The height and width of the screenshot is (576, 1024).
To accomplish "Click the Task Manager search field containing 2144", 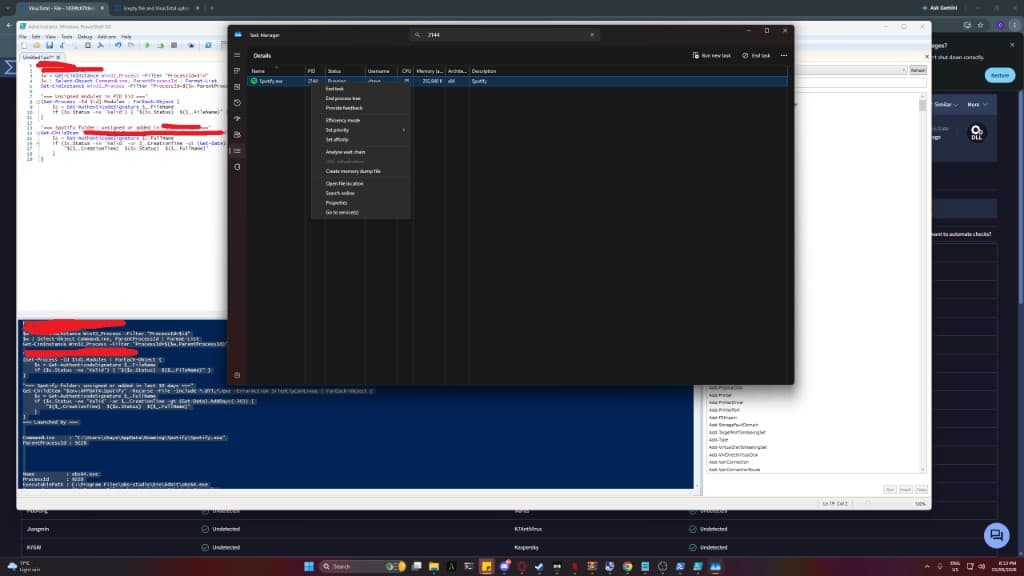I will 504,35.
